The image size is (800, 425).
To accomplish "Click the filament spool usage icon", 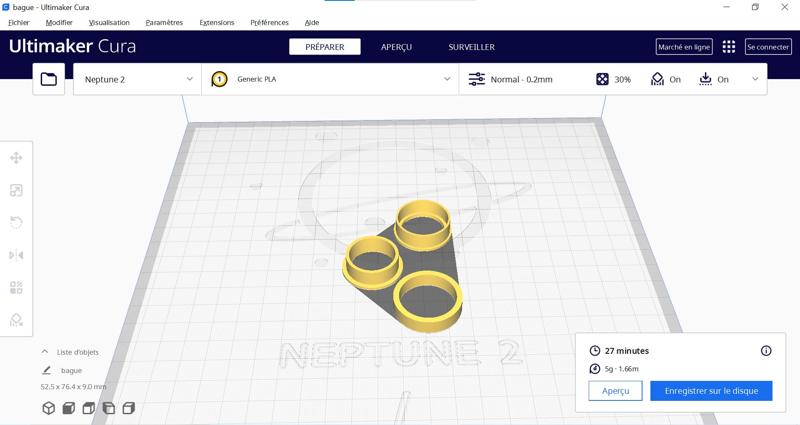I will click(594, 368).
